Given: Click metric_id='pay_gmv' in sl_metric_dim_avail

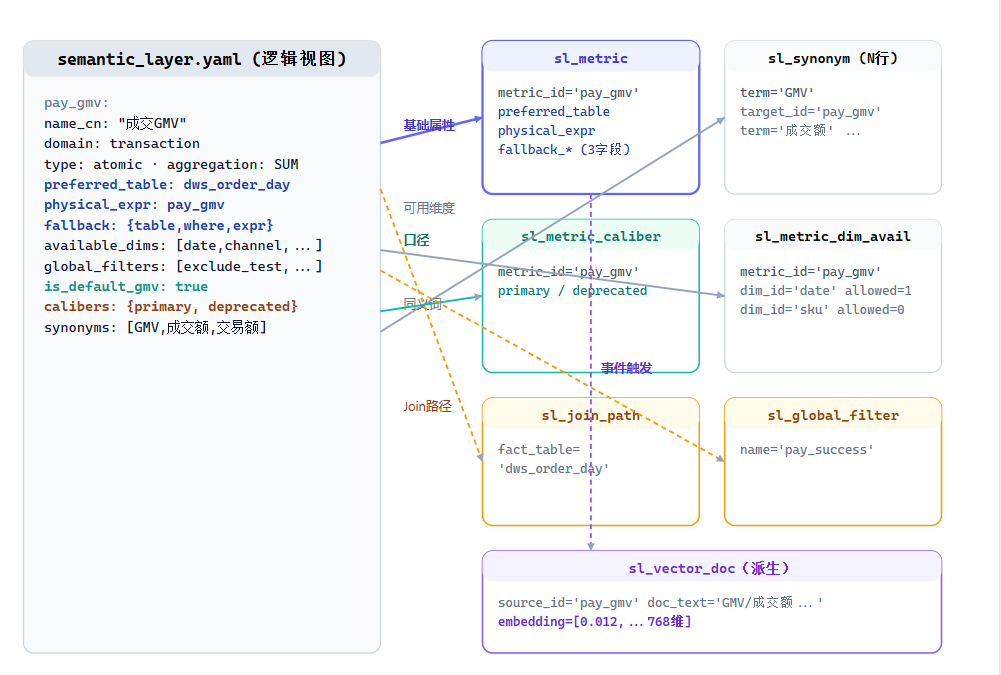Looking at the screenshot, I should [x=811, y=271].
